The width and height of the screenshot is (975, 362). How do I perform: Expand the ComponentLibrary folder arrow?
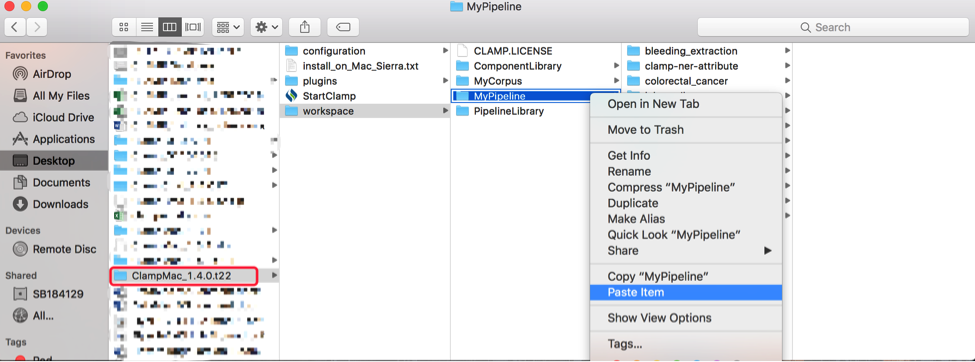click(616, 66)
